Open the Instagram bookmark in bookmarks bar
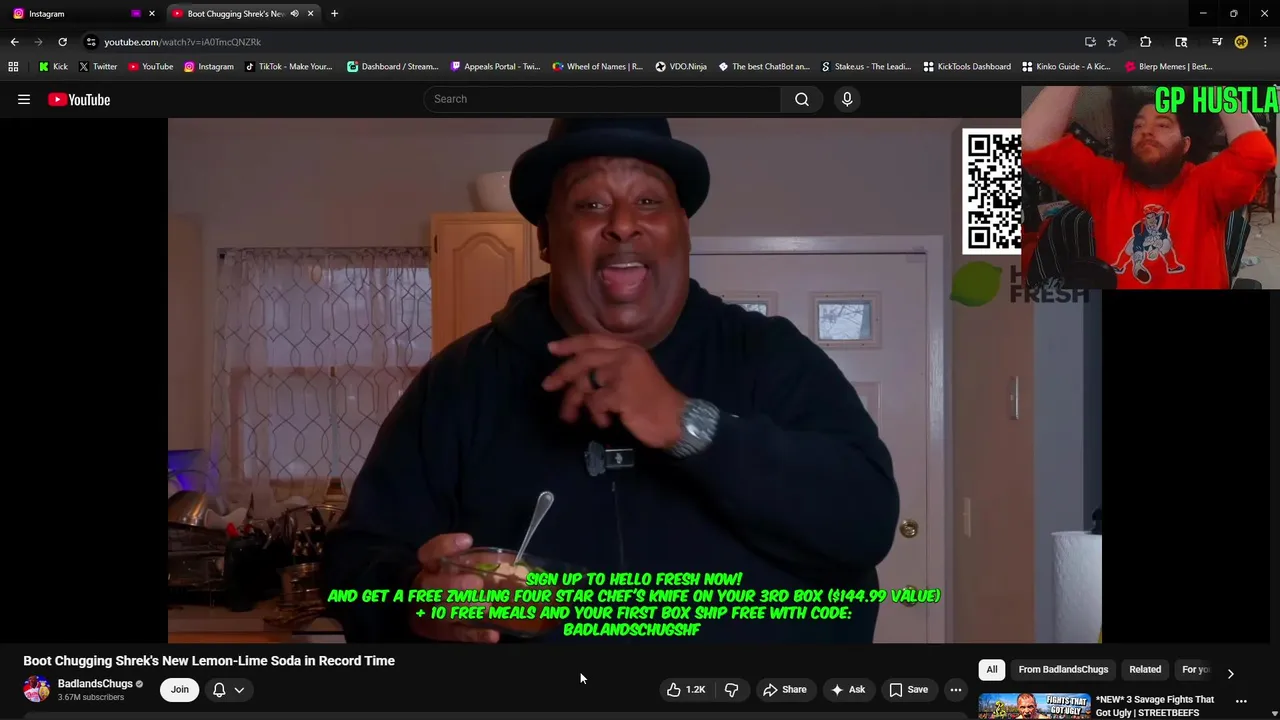1280x720 pixels. [x=209, y=67]
